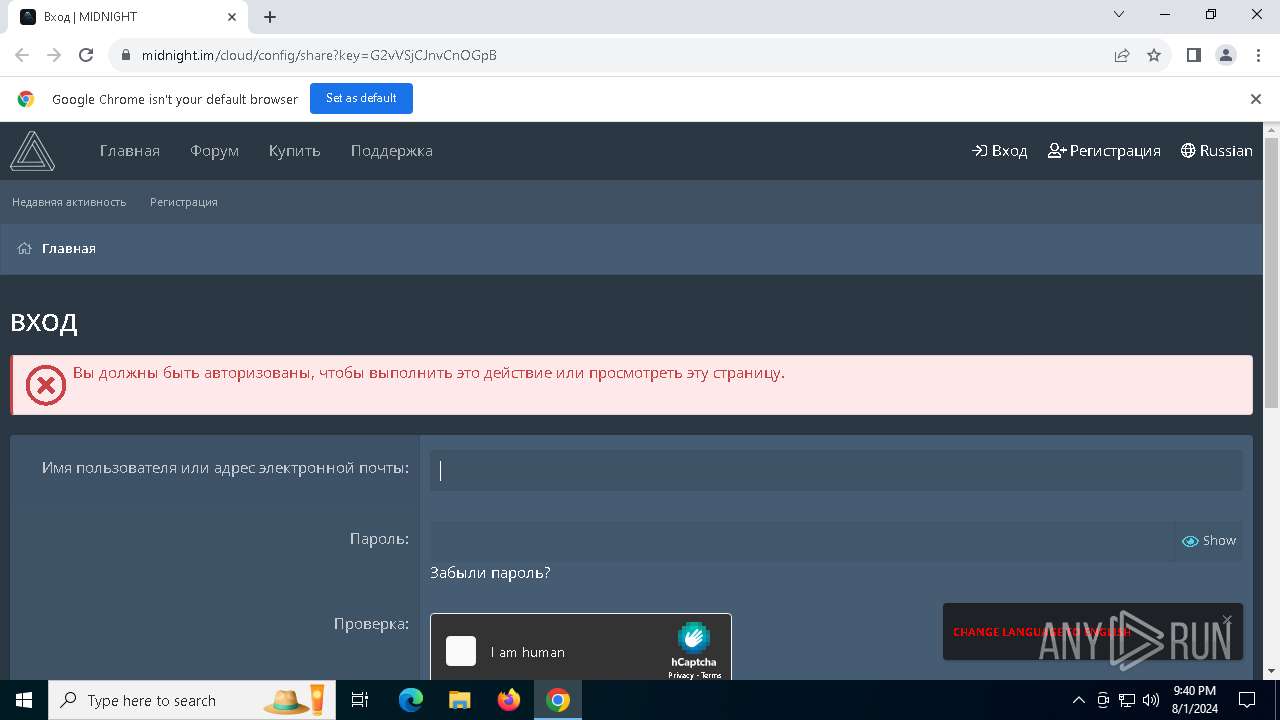Click the red error X icon
Screen dimensions: 1280x720
point(45,385)
